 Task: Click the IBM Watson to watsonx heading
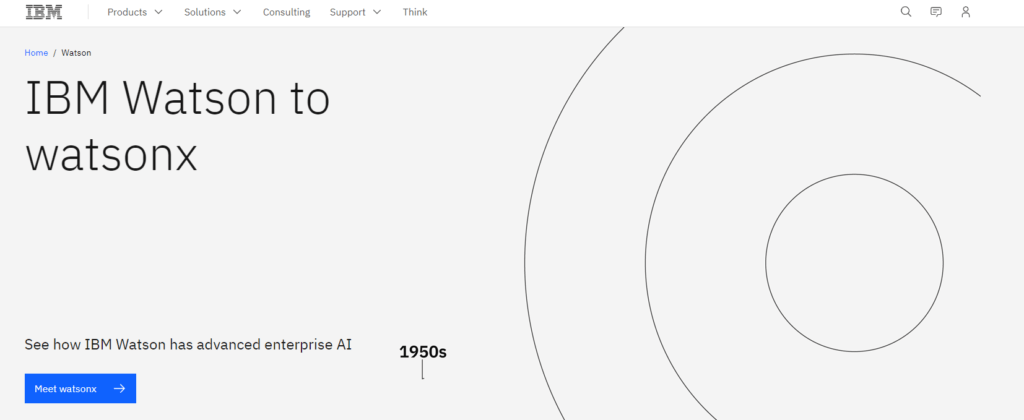177,126
